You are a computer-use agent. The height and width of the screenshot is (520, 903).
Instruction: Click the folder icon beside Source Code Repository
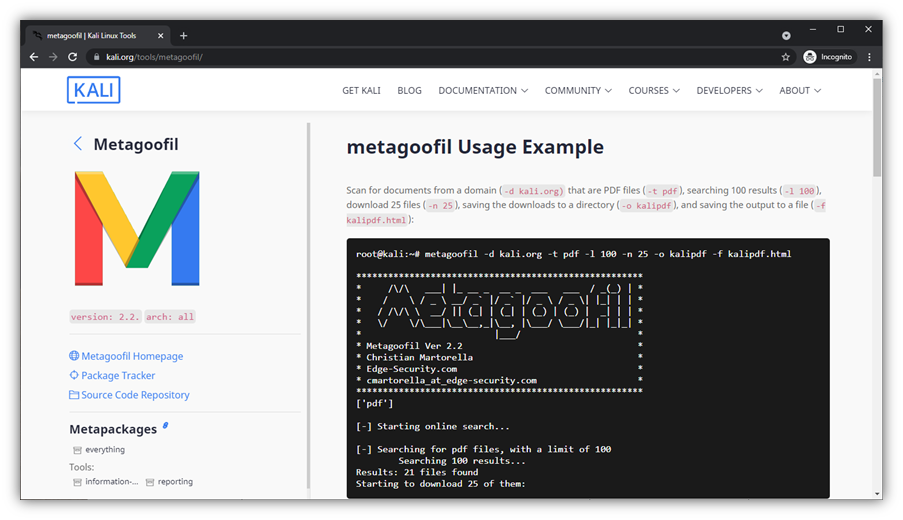tap(74, 395)
